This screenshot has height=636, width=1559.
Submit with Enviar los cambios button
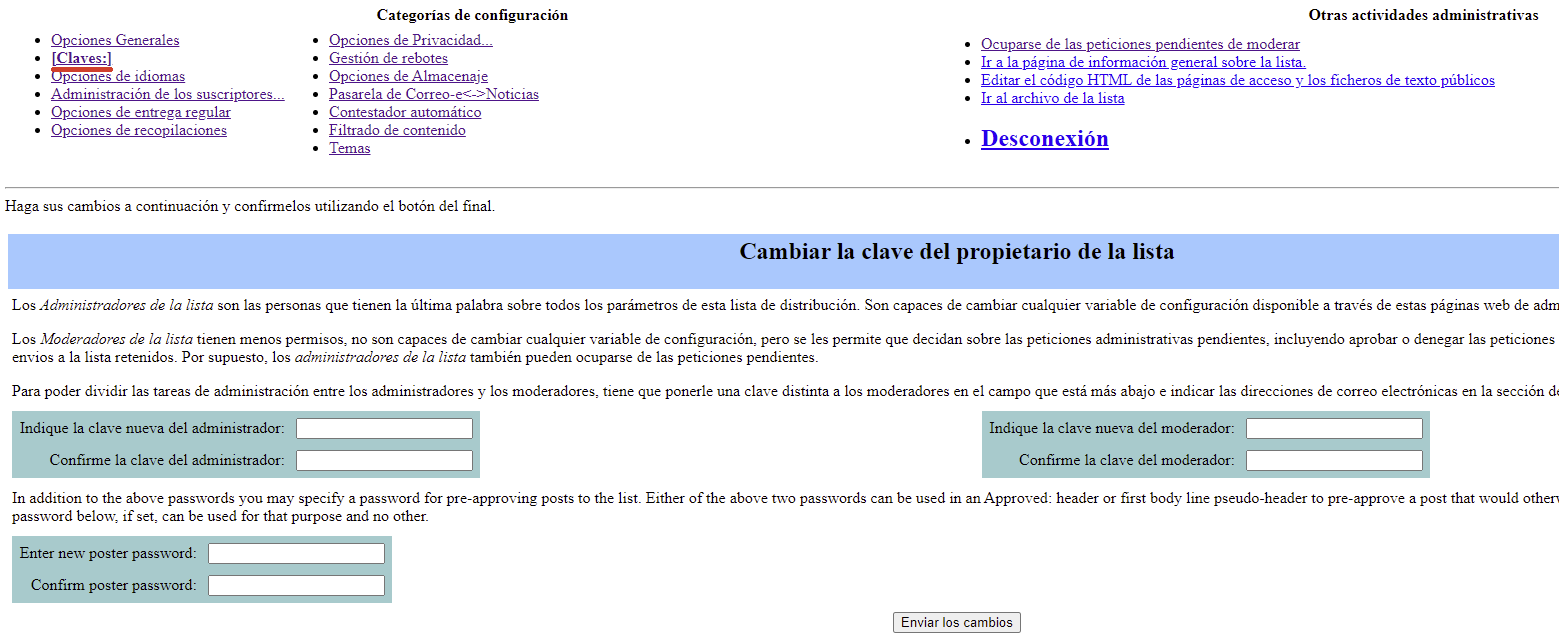[x=957, y=622]
